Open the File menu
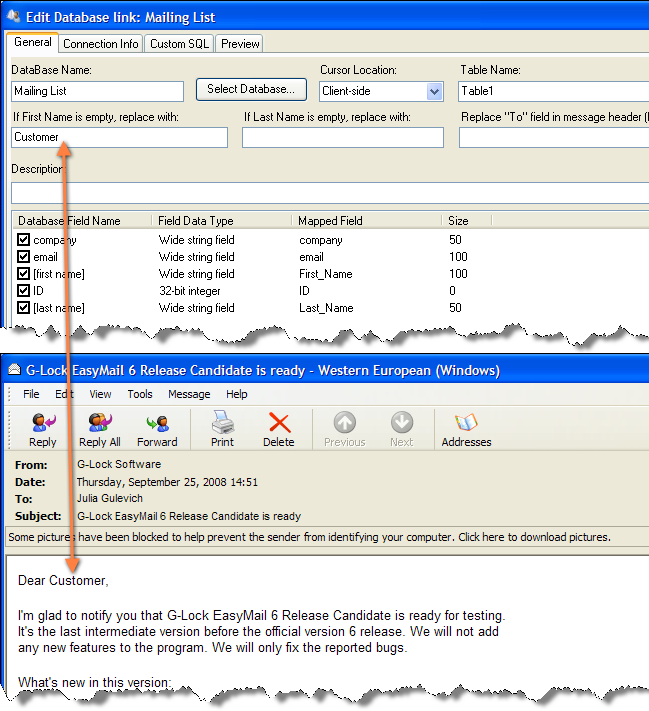The image size is (649, 711). (x=31, y=394)
